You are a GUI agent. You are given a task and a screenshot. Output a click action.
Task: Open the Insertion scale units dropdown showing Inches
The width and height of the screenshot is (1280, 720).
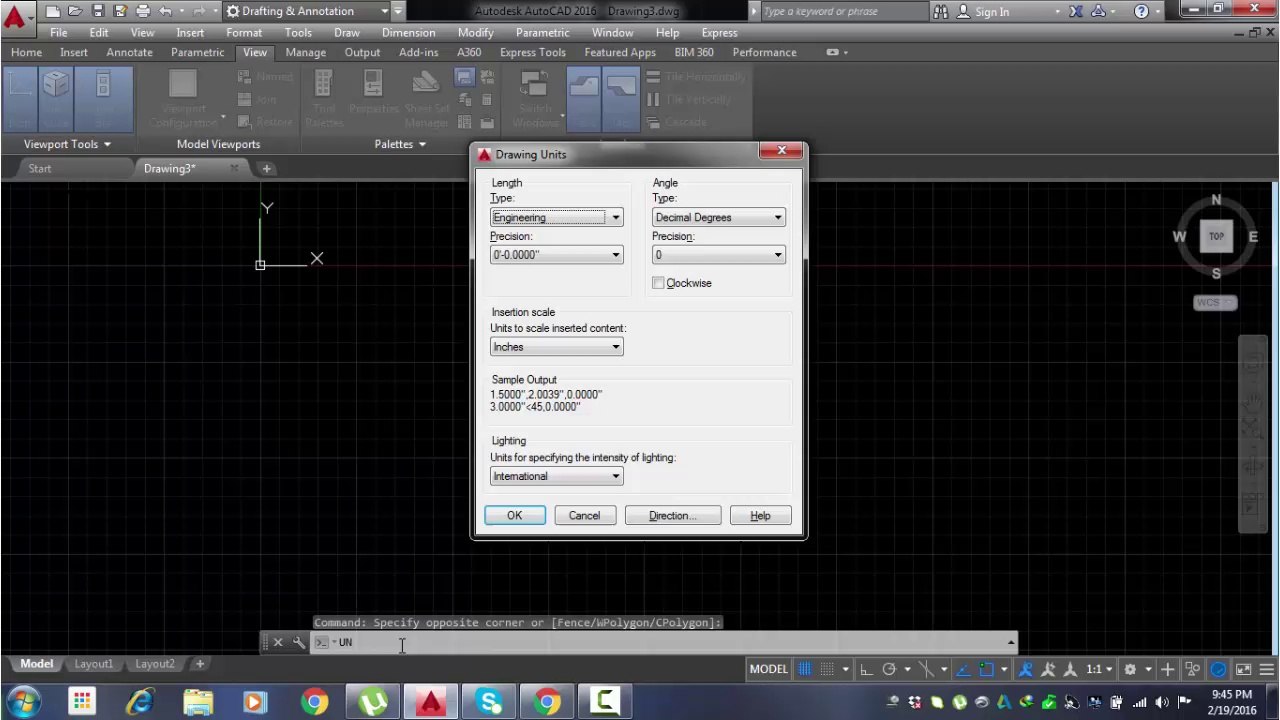pos(557,347)
